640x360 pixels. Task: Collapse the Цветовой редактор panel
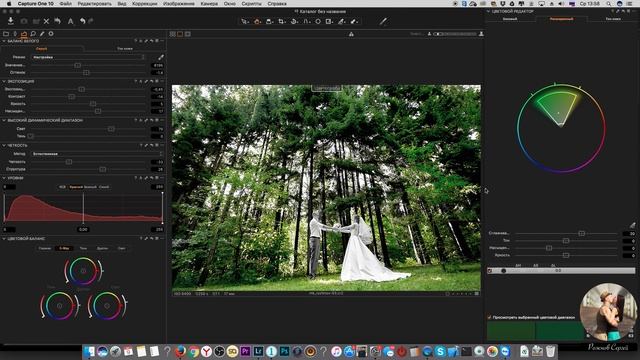click(488, 11)
